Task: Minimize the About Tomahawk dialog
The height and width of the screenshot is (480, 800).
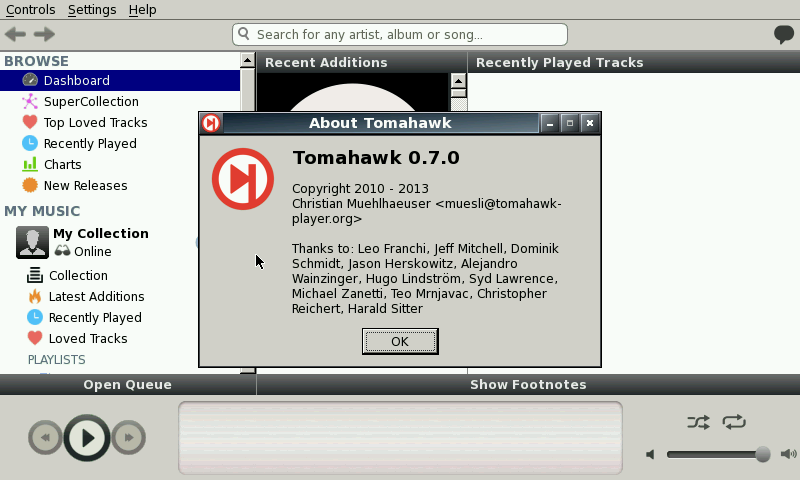Action: (x=549, y=123)
